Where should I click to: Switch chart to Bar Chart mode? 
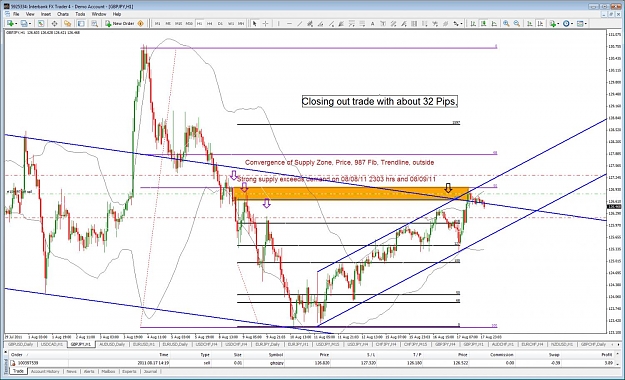(x=473, y=24)
